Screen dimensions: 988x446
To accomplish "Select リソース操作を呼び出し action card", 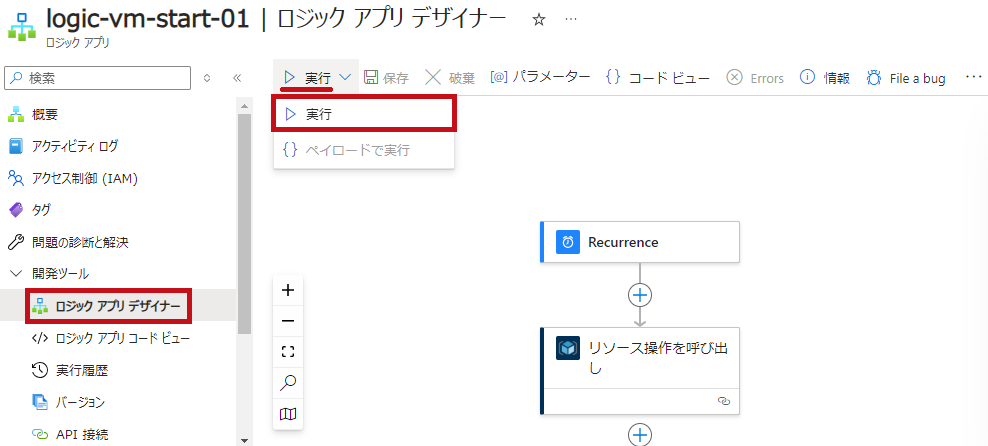I will point(640,370).
